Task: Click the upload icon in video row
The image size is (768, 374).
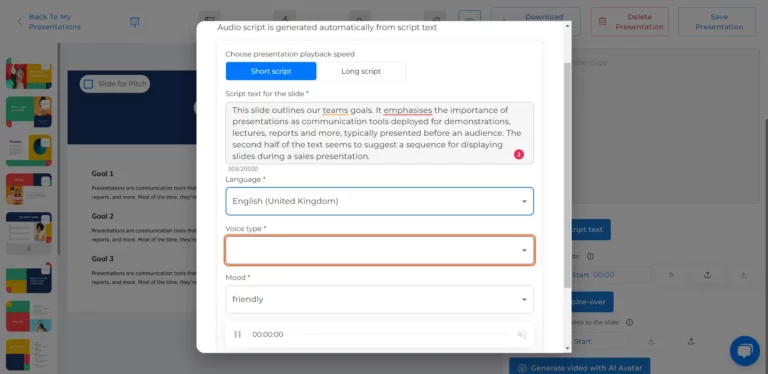Action: tap(691, 341)
